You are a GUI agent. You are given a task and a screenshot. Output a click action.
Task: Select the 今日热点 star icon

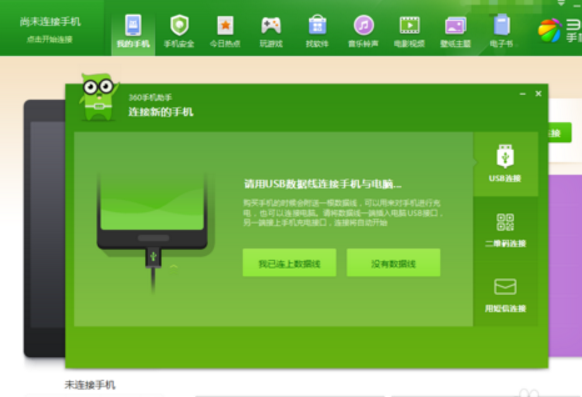tap(225, 26)
